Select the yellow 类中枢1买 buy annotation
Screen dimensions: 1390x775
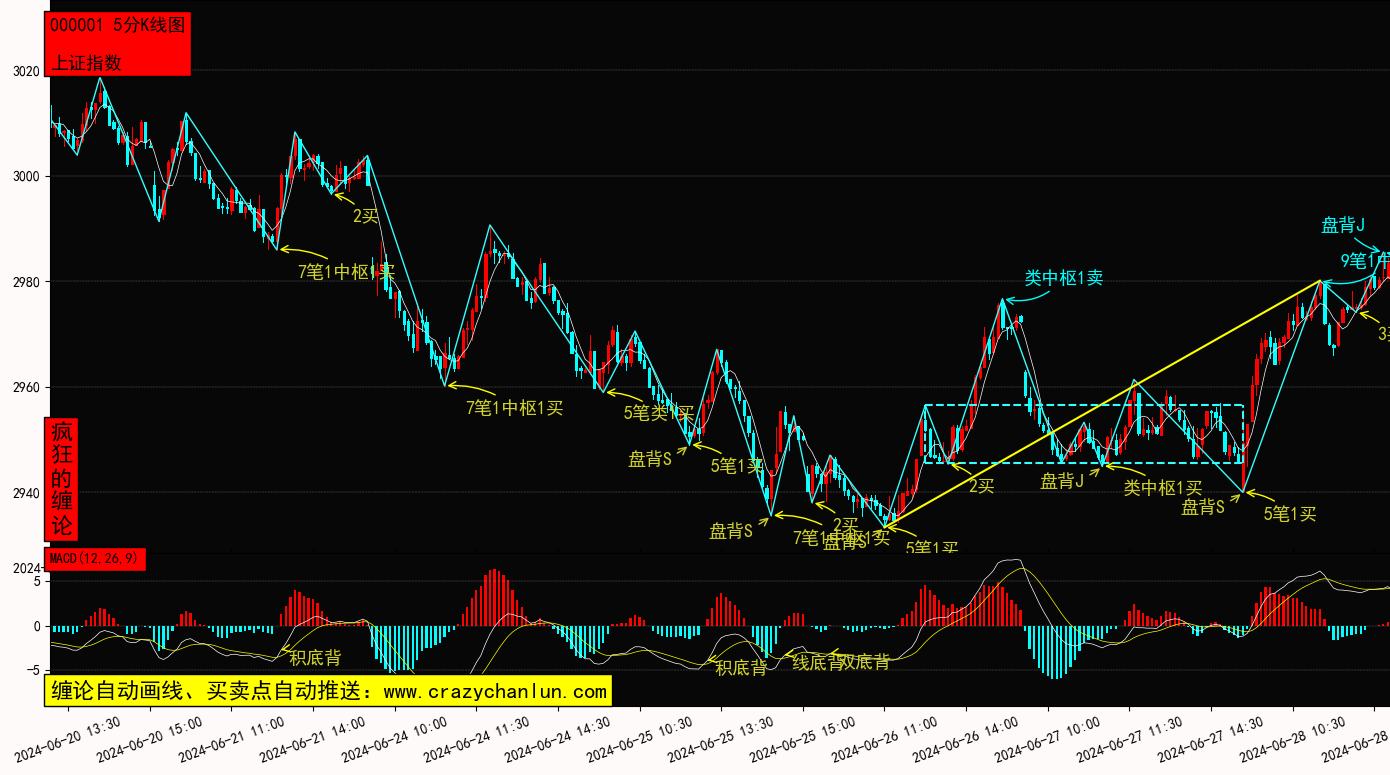[x=1162, y=487]
